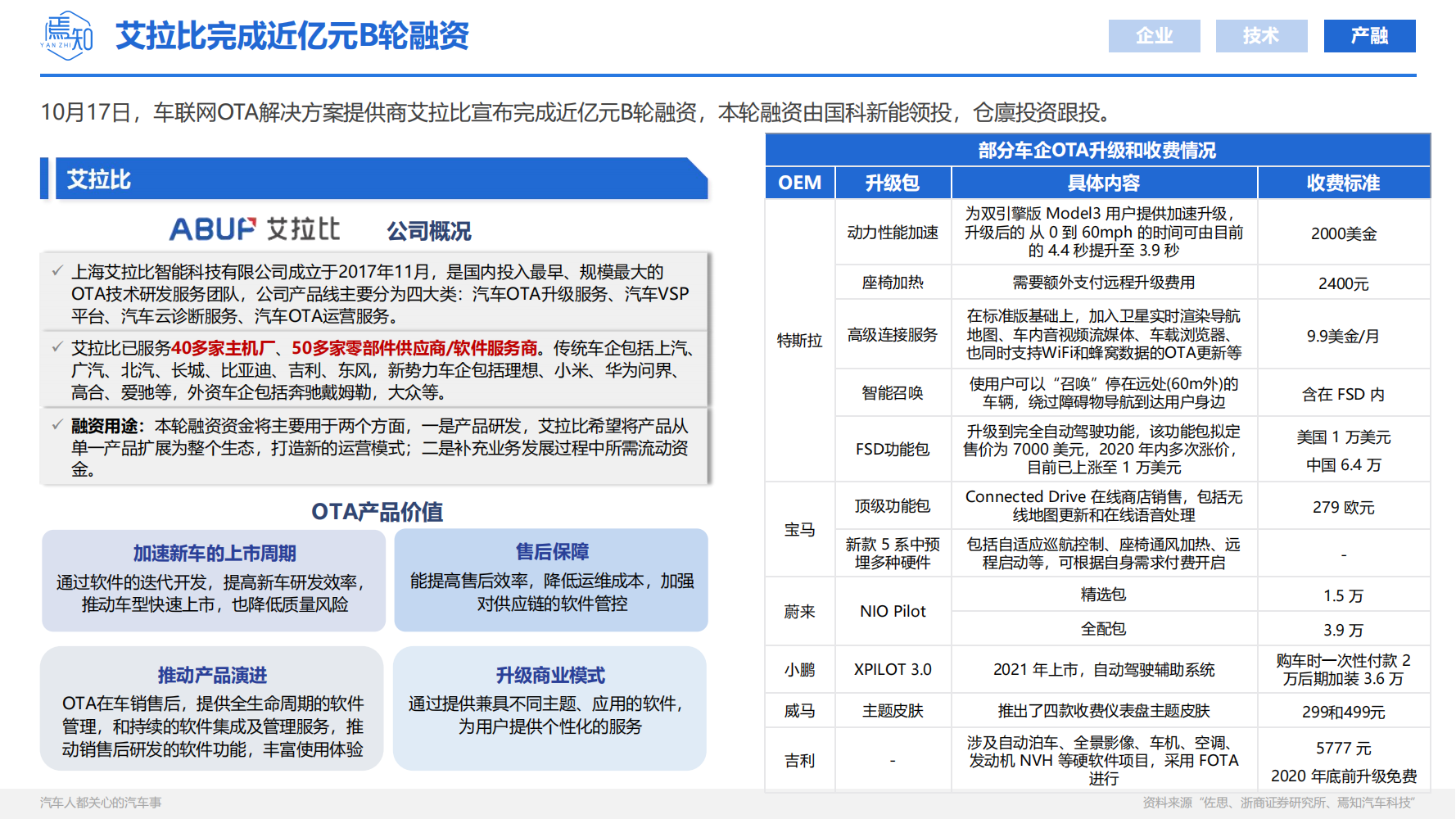Viewport: 1456px width, 819px height.
Task: Select the 高级连接服务 cell
Action: point(893,335)
